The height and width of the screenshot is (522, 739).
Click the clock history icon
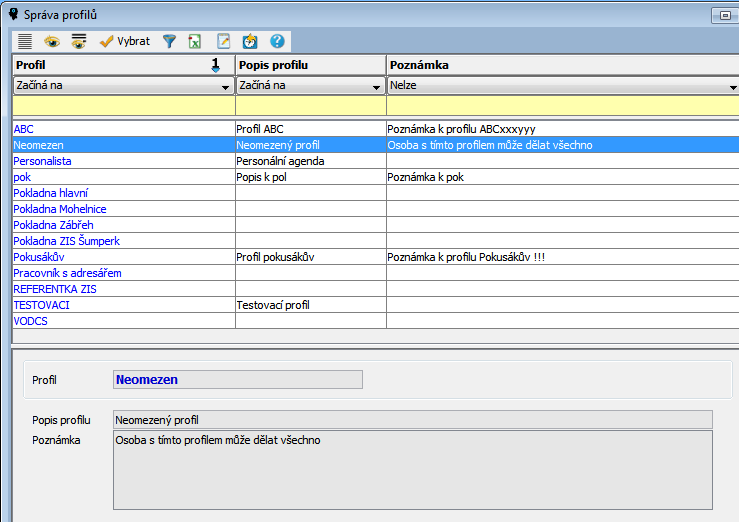pos(250,41)
